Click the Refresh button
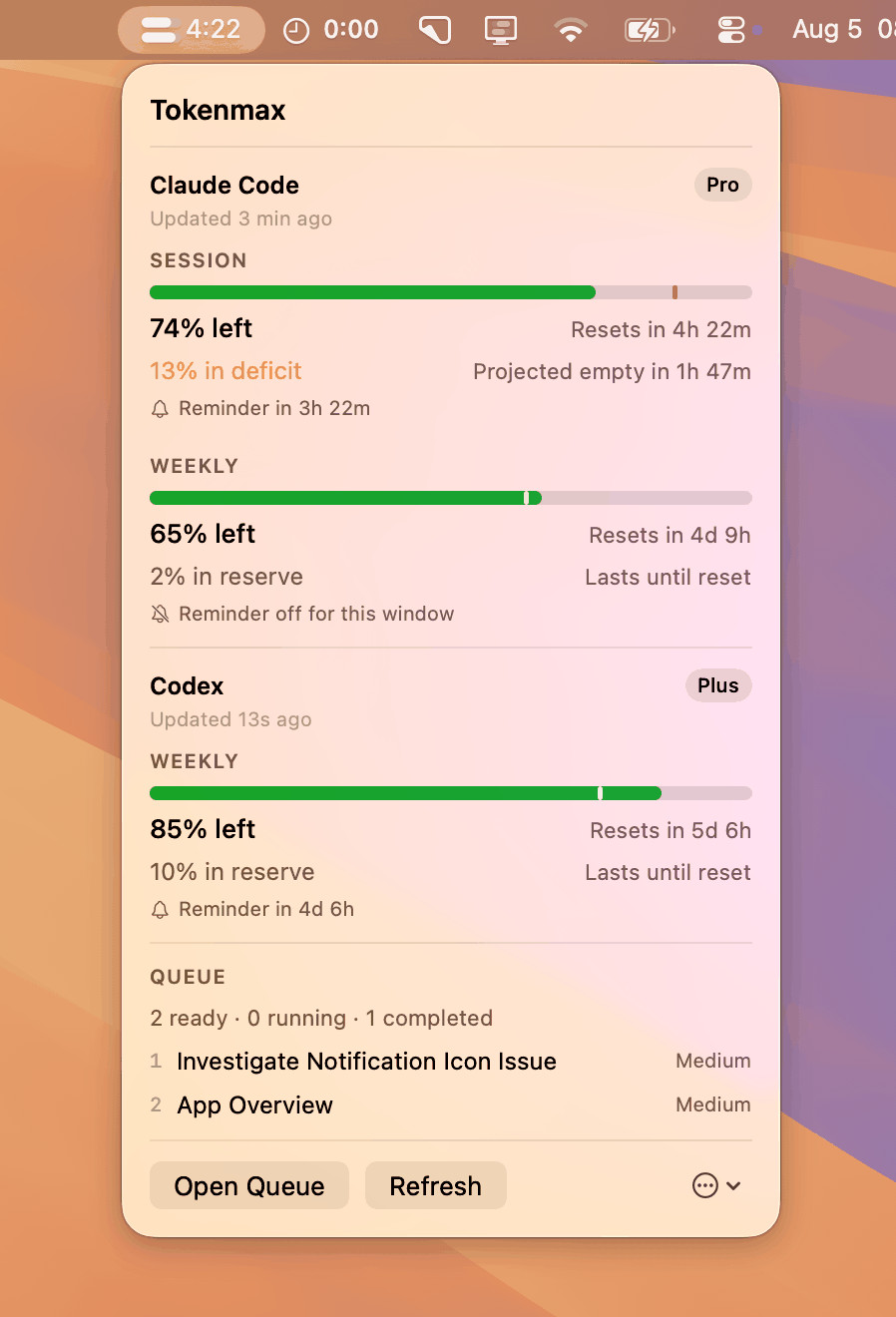The height and width of the screenshot is (1317, 896). (x=436, y=1185)
